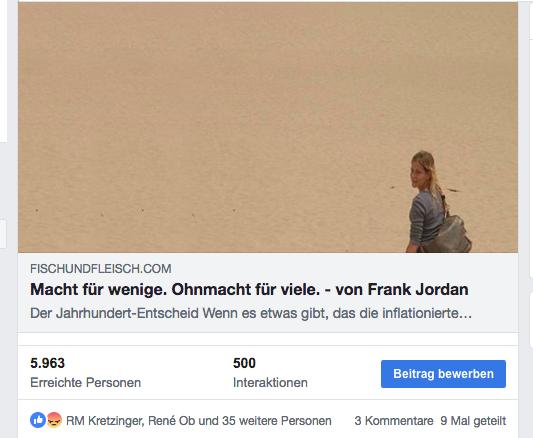533x438 pixels.
Task: Click the Beitrag bewerben button
Action: [443, 374]
